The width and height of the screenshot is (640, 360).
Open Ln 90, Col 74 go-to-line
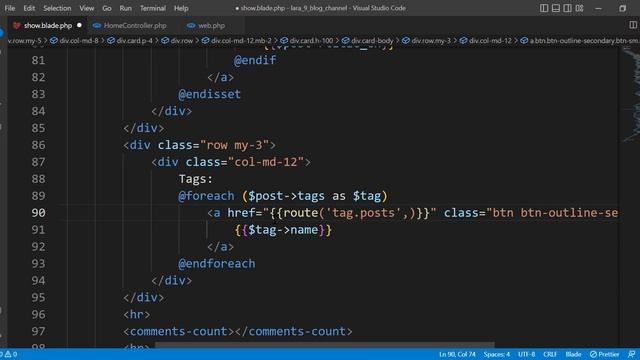[457, 354]
